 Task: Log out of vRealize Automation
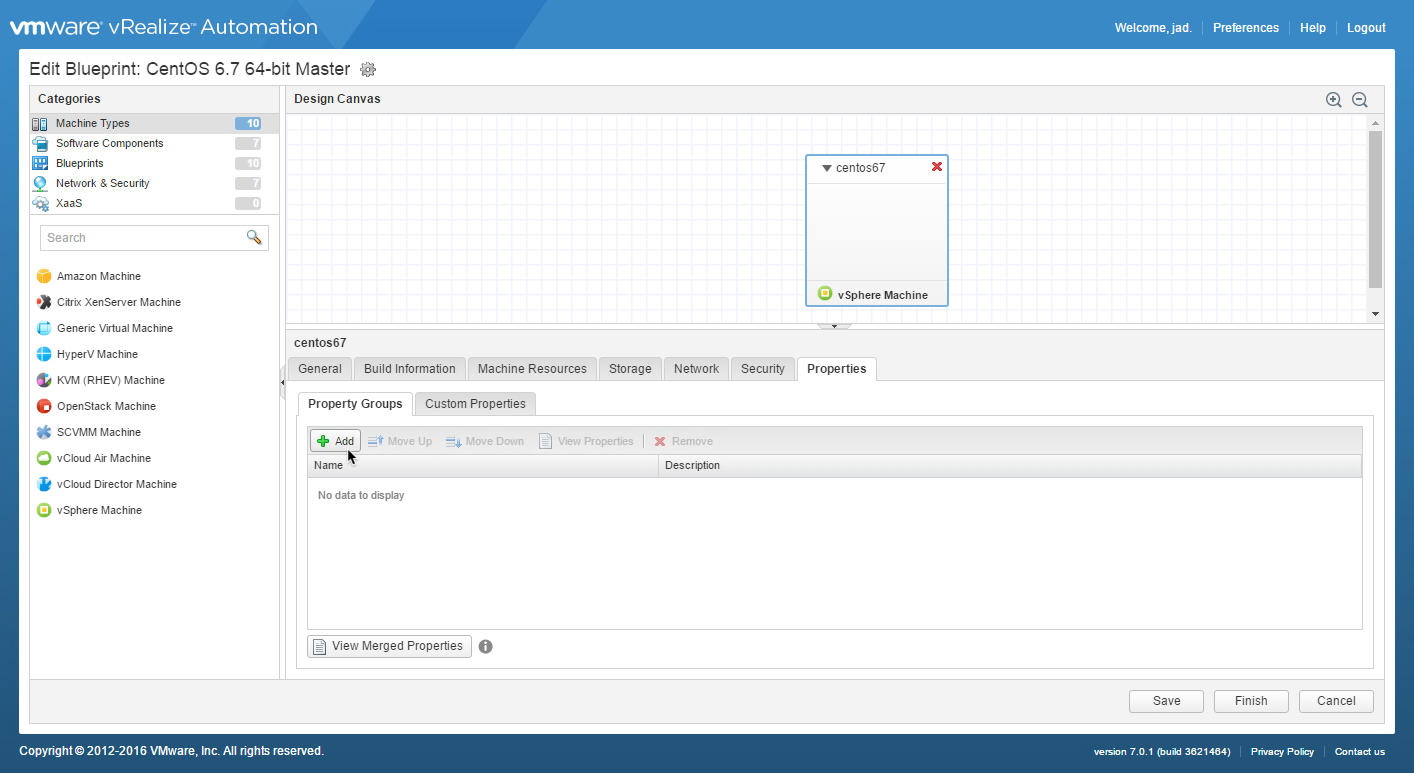(x=1366, y=28)
